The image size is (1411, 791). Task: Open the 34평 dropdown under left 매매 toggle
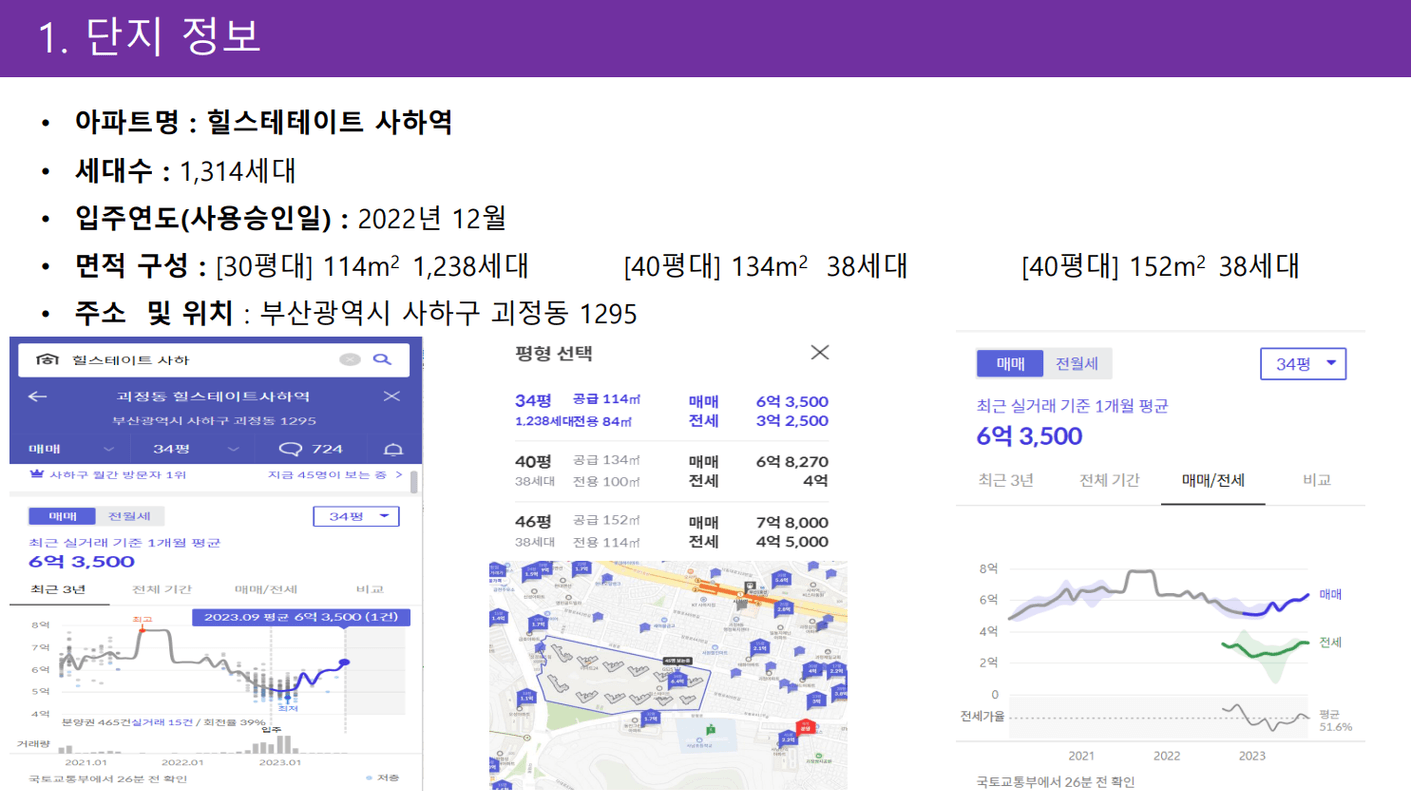(x=356, y=516)
